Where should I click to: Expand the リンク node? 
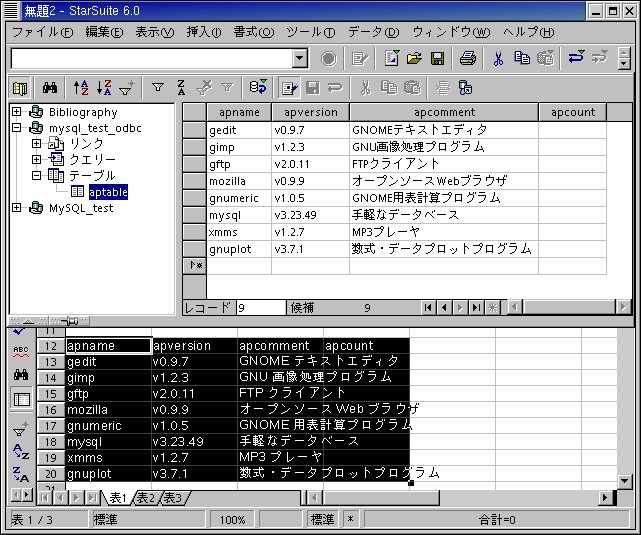36,143
